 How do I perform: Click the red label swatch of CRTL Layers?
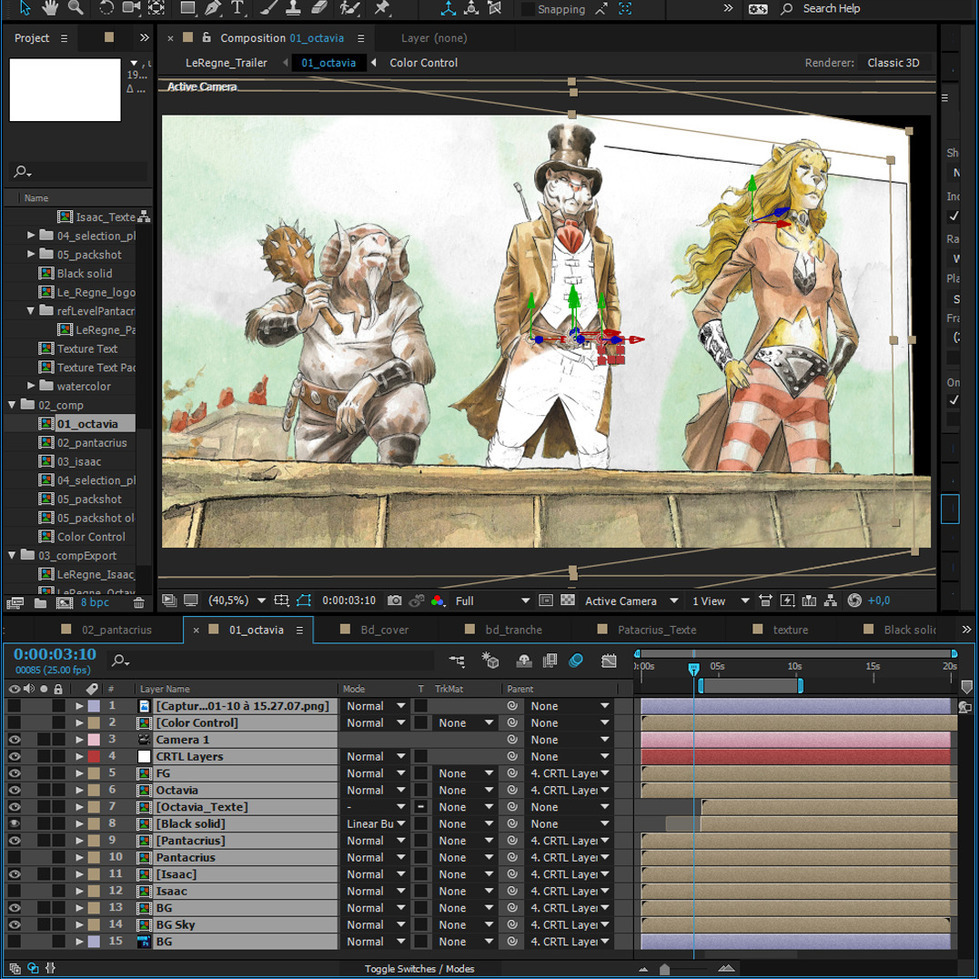tap(94, 757)
